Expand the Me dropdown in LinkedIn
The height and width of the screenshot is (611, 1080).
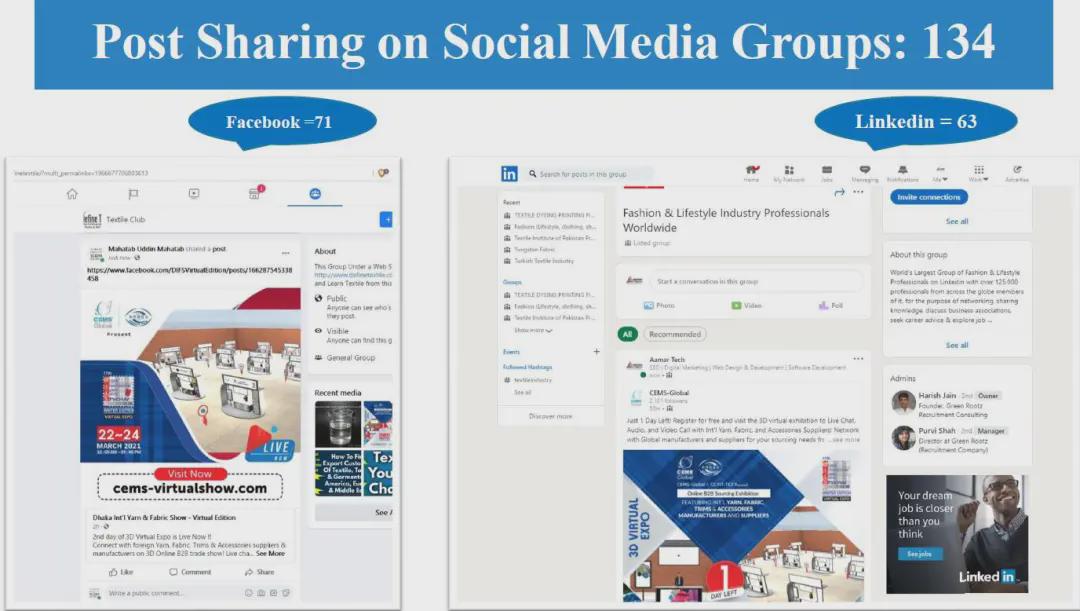pos(940,174)
